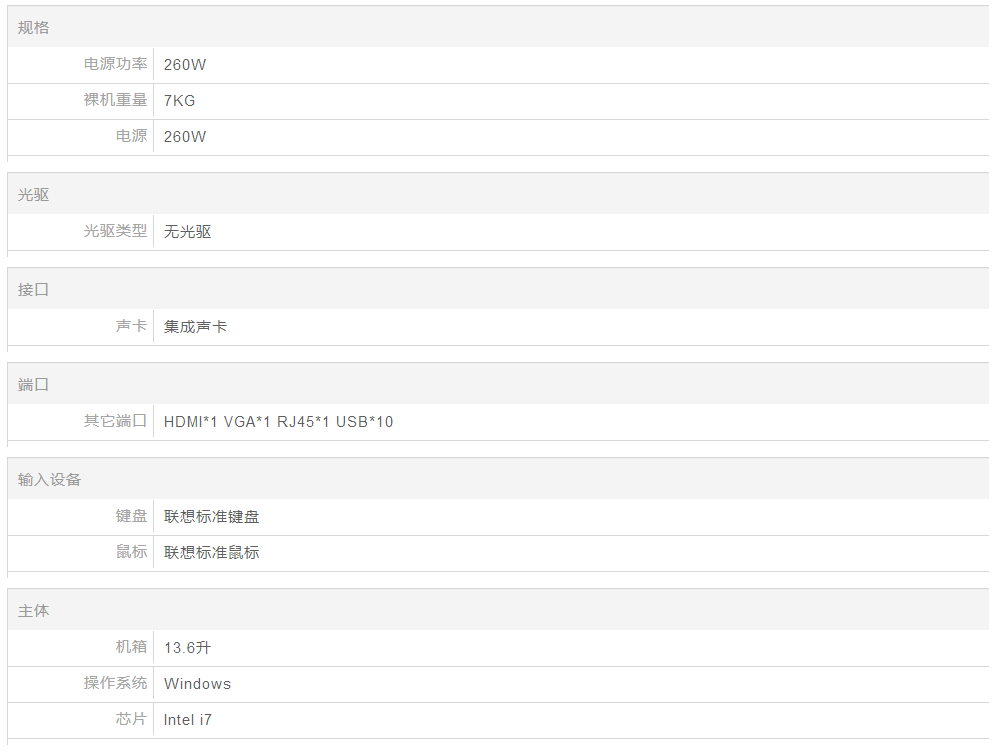
Task: Click the 规格 section header
Action: click(33, 28)
